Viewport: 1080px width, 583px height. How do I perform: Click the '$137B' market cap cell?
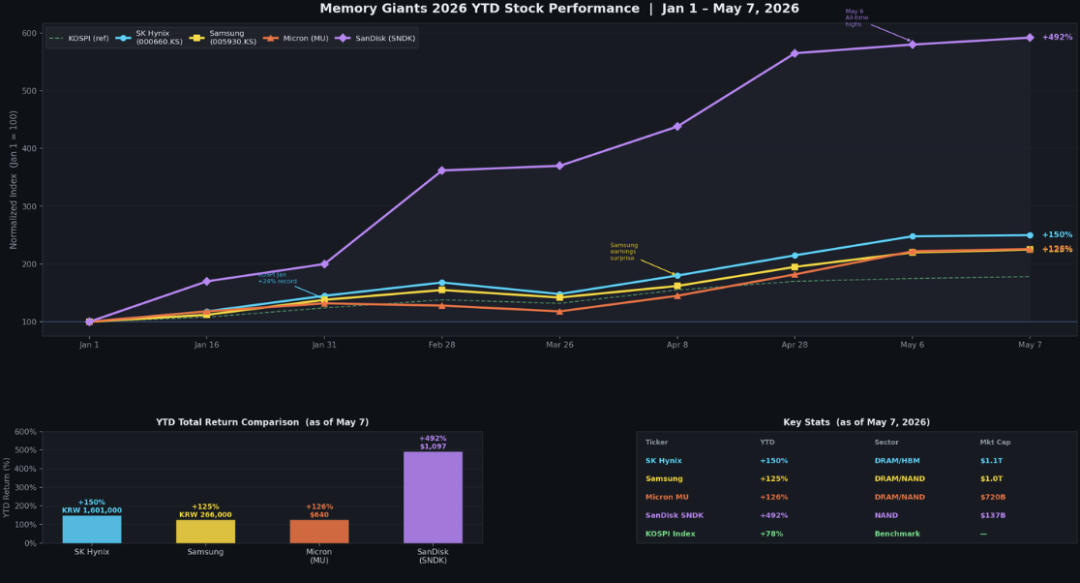993,515
